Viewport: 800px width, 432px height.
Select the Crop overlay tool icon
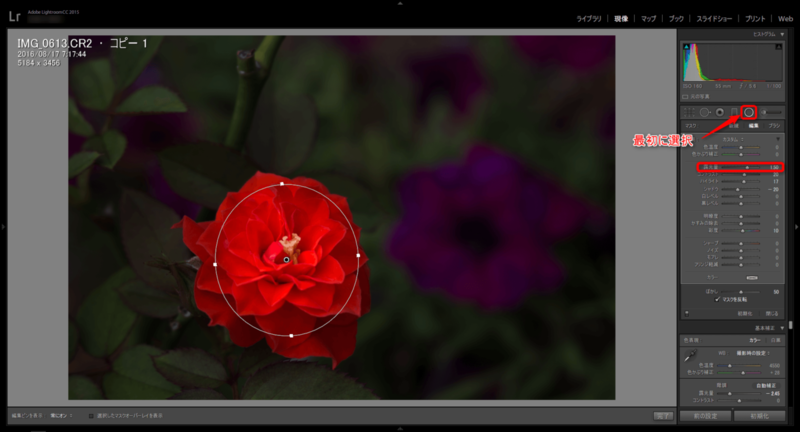coord(689,112)
